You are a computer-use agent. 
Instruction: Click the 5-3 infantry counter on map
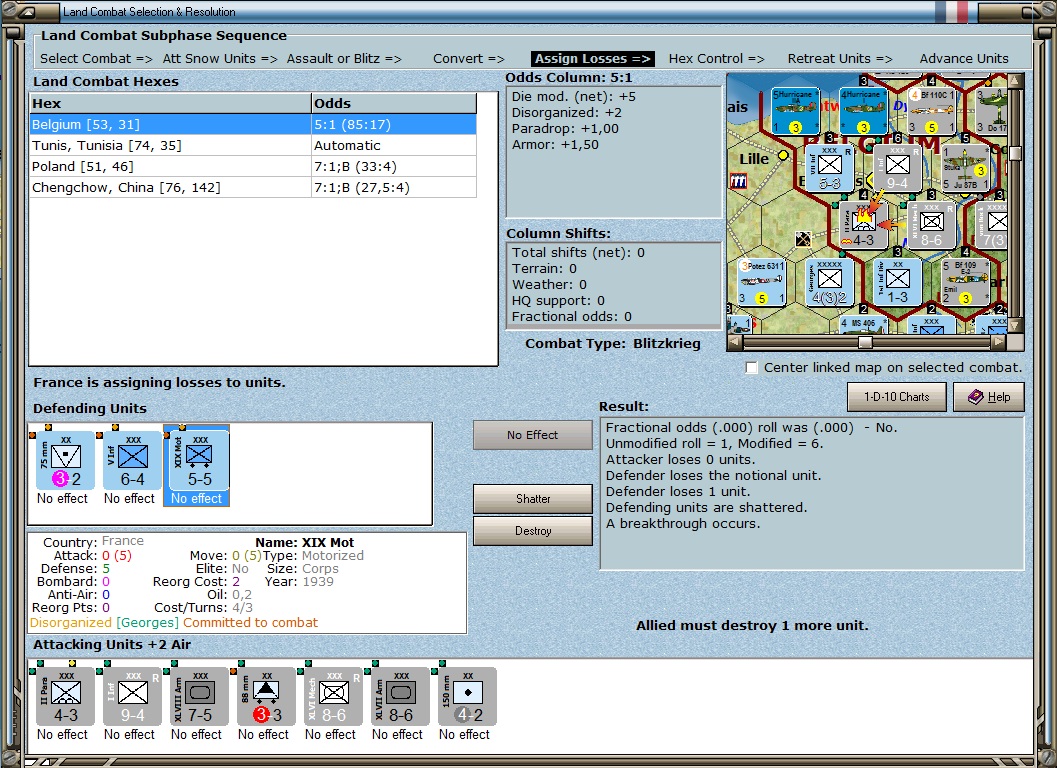coord(829,168)
